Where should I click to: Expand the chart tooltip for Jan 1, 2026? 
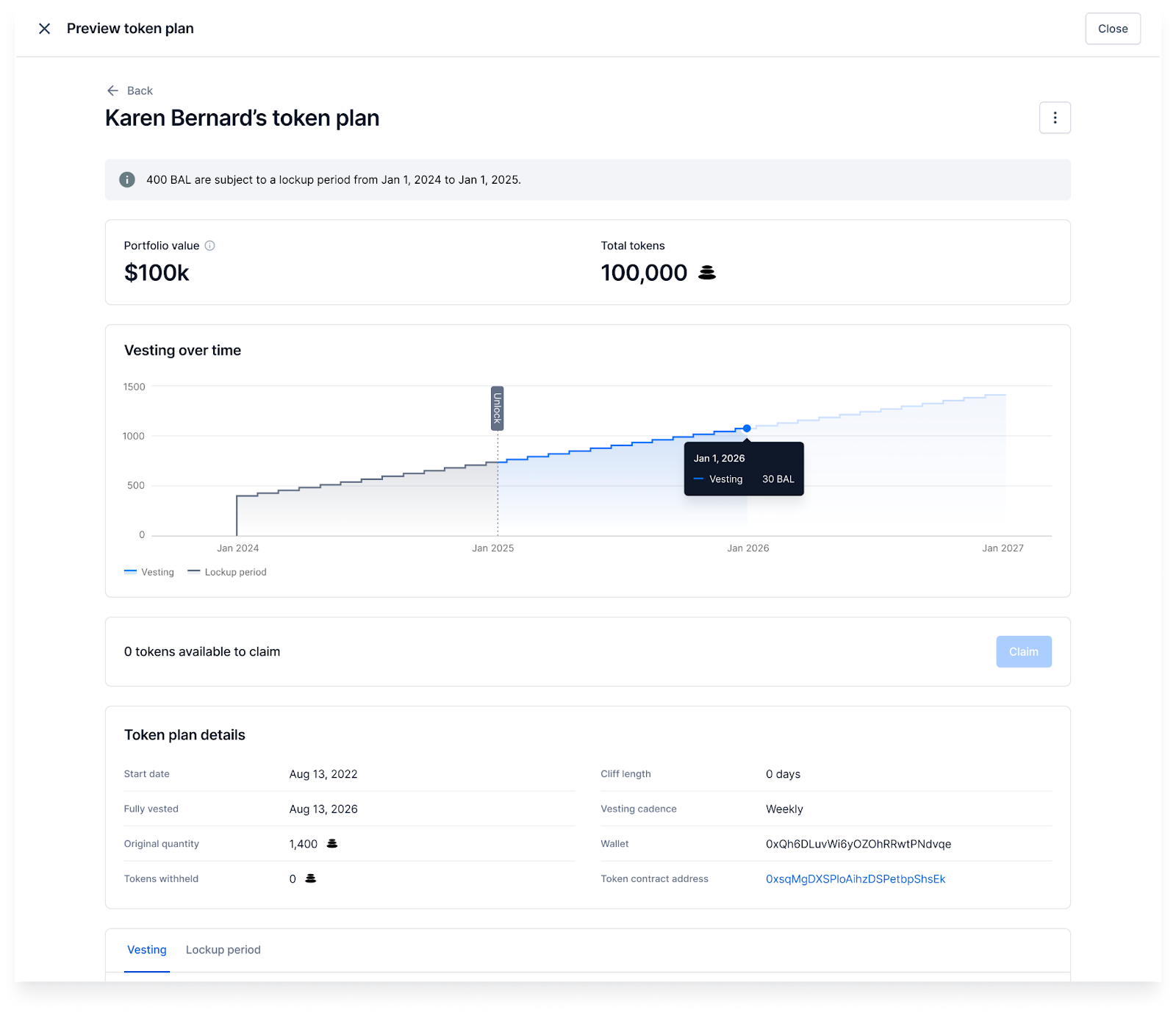[743, 468]
